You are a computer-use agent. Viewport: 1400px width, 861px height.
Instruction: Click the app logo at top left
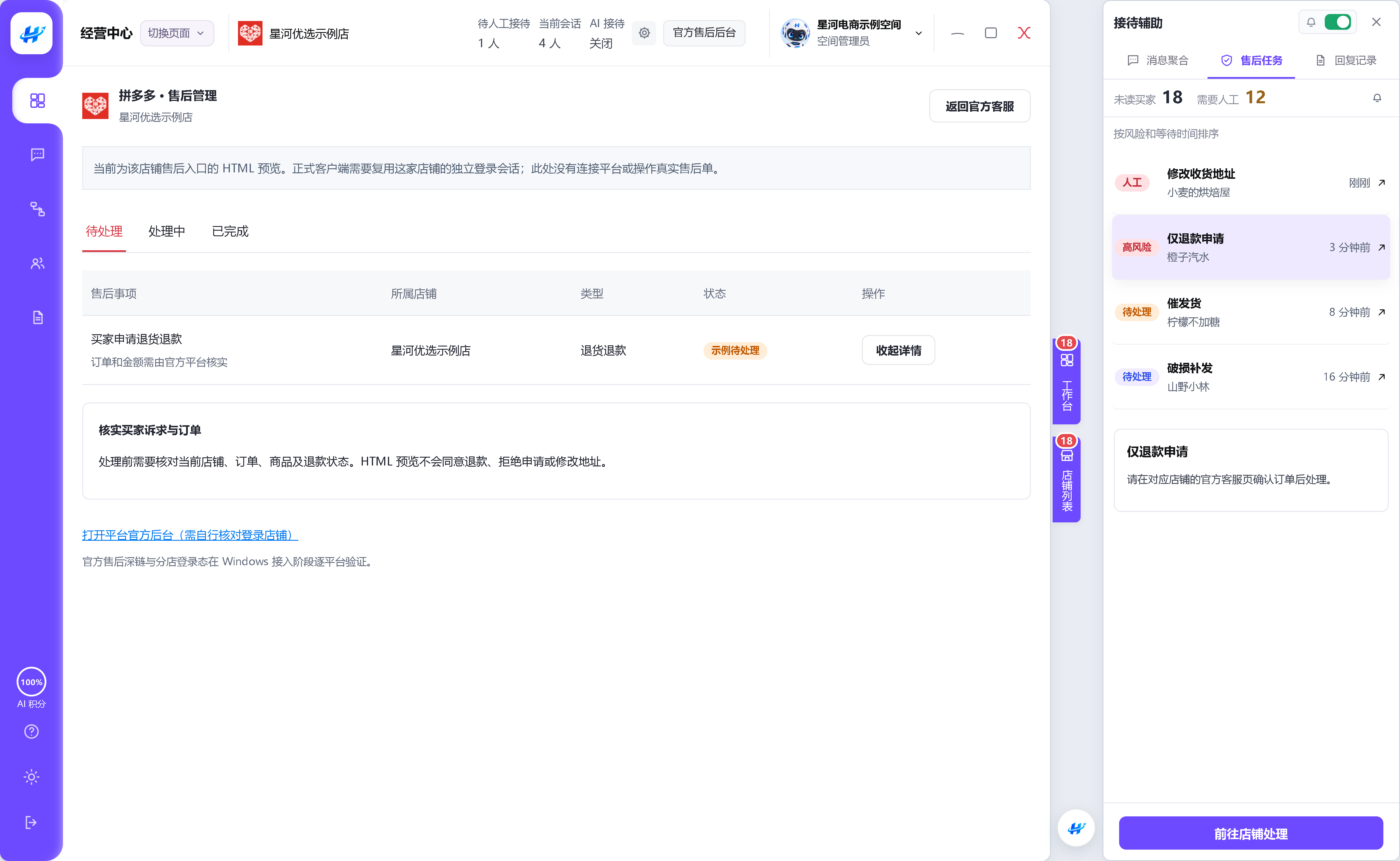(32, 34)
